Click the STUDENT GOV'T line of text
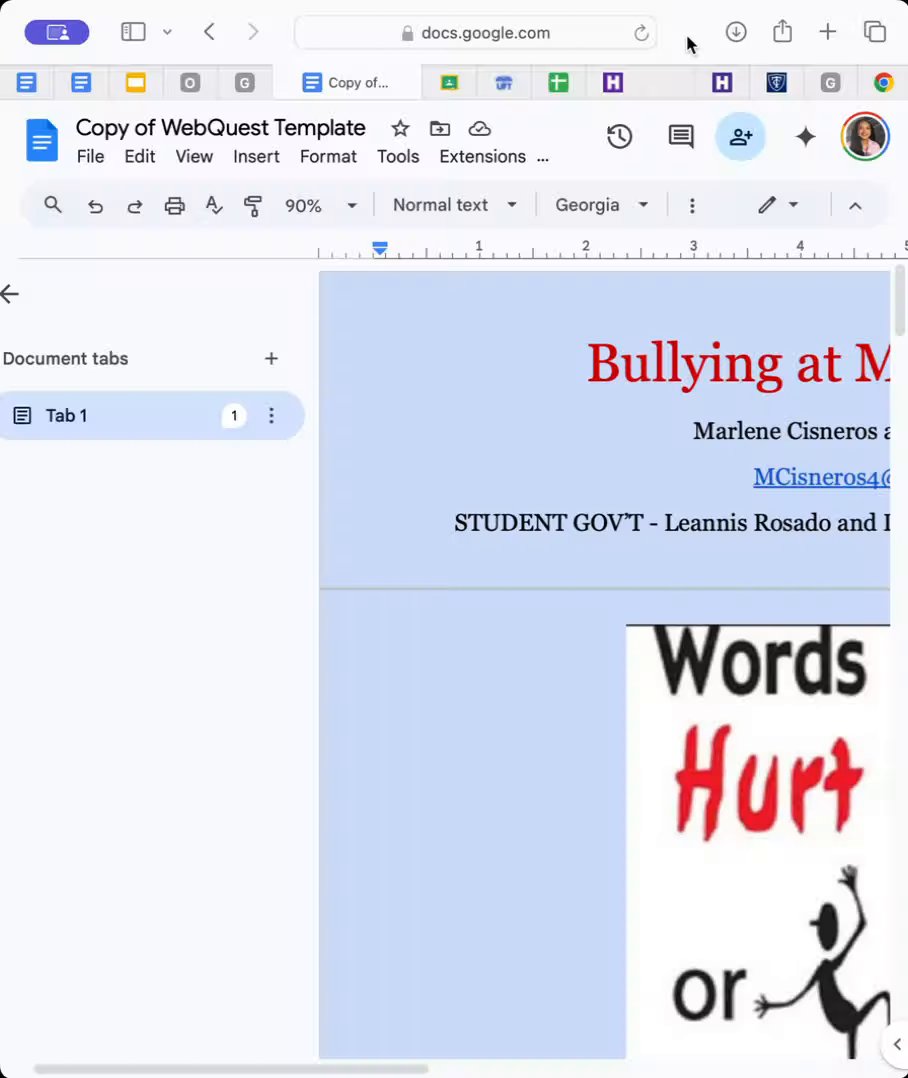 click(x=672, y=522)
